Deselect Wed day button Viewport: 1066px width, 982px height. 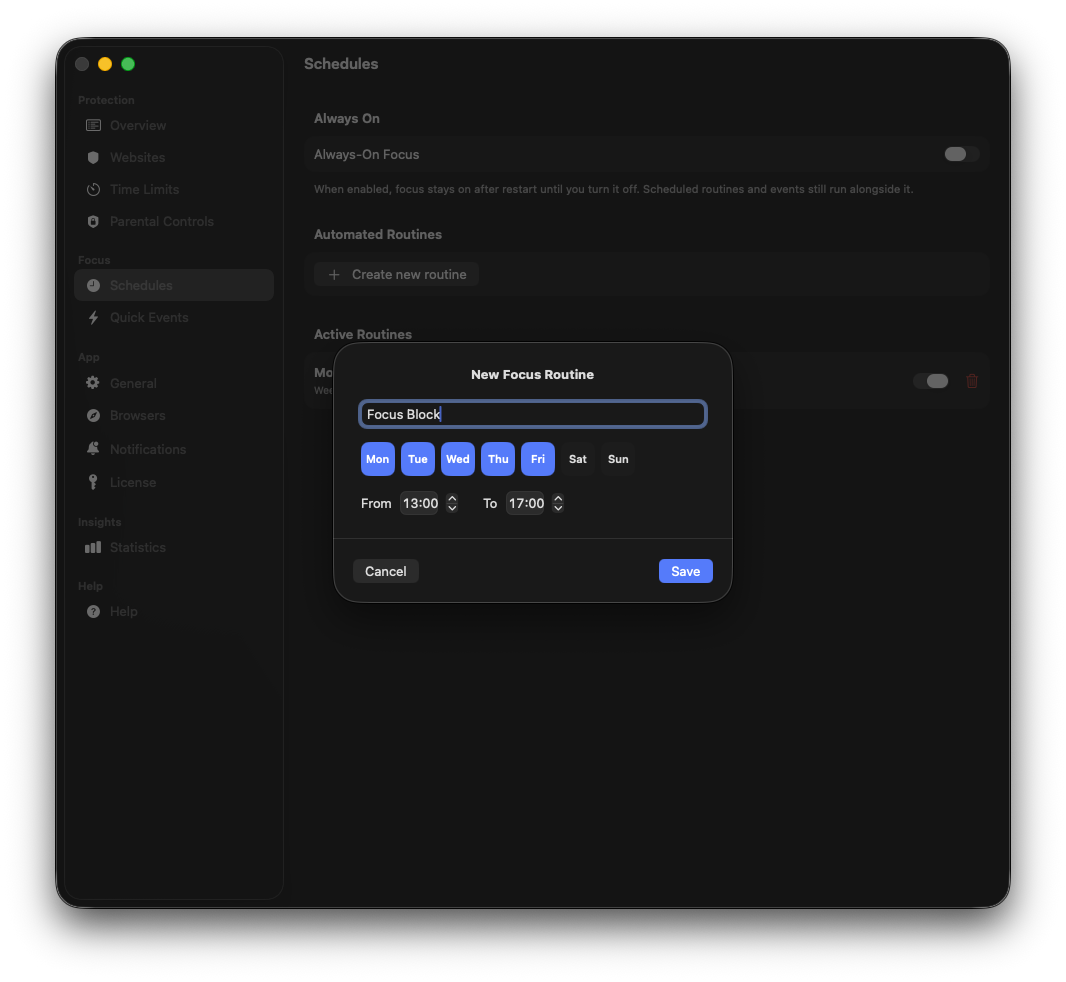[x=458, y=459]
